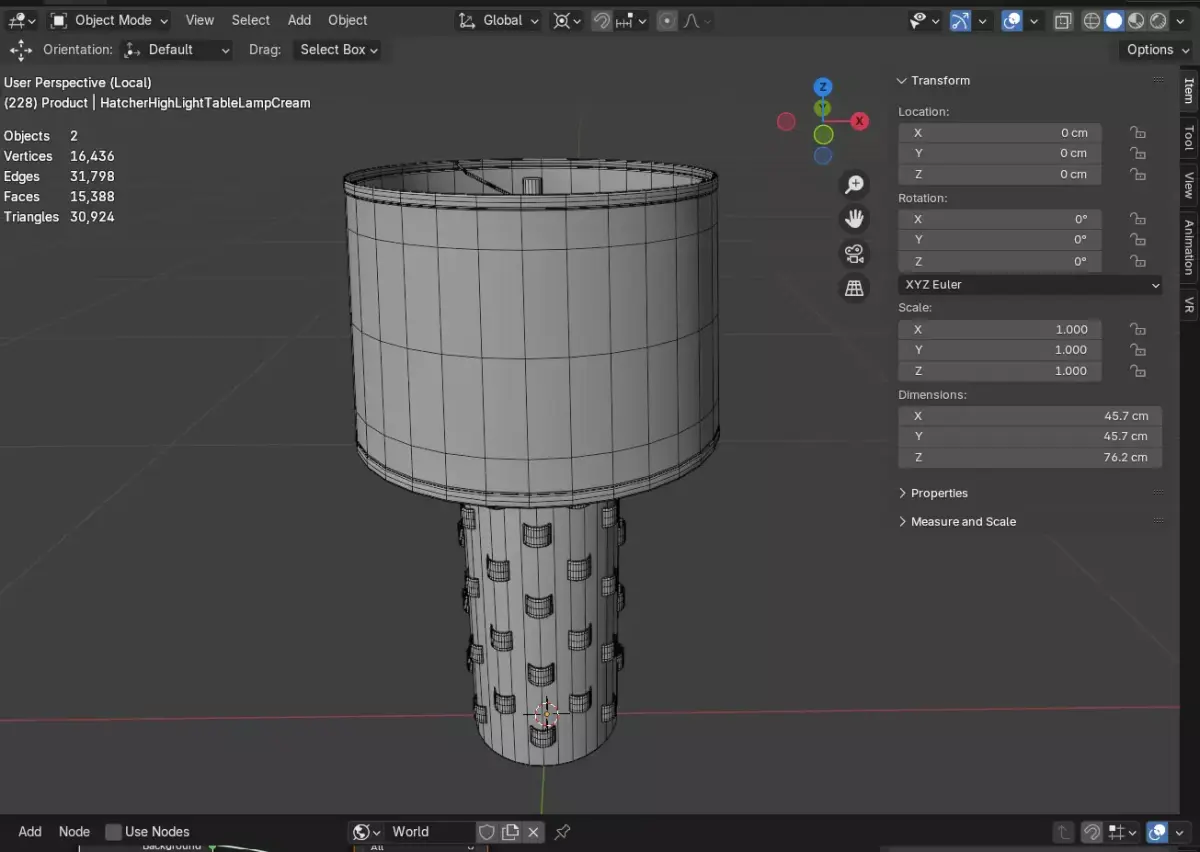Toggle X-Ray mode icon
The height and width of the screenshot is (852, 1200).
pyautogui.click(x=1063, y=20)
